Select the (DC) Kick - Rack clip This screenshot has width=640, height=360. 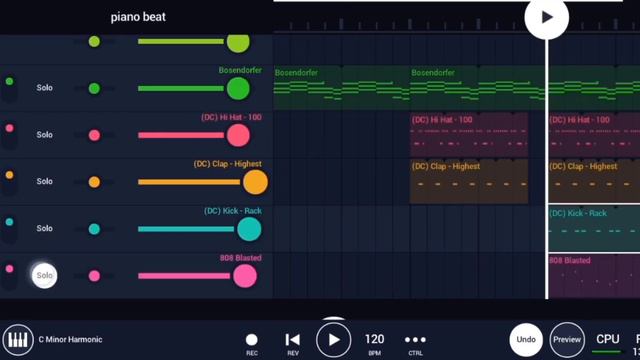coord(594,228)
